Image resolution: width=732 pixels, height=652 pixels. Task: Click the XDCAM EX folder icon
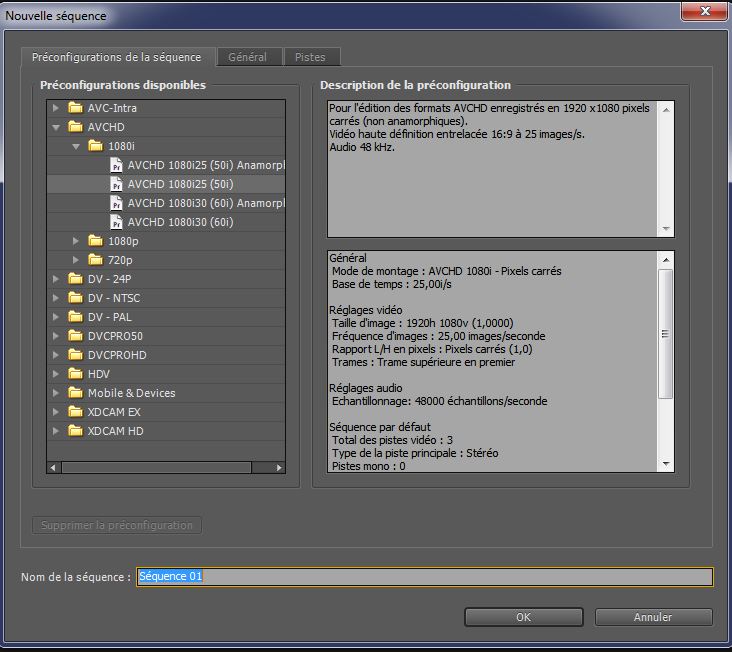75,412
